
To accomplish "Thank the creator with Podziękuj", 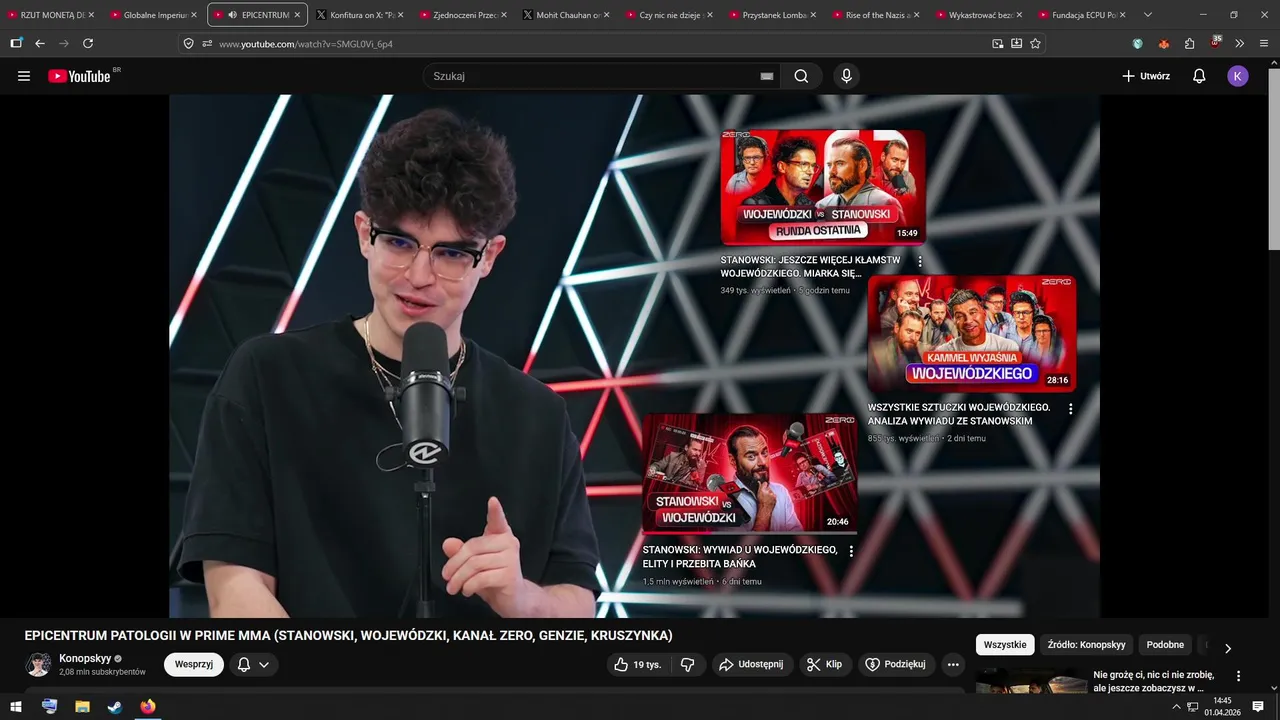I will pos(896,664).
